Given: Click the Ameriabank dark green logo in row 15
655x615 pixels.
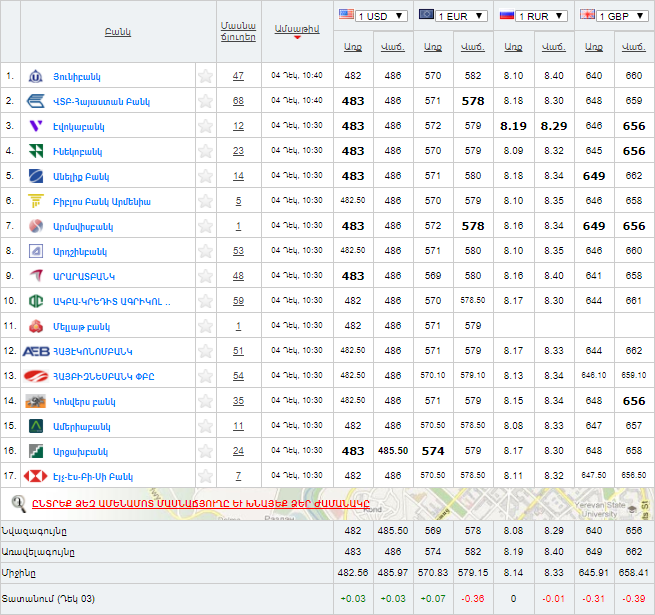Looking at the screenshot, I should click(x=36, y=426).
